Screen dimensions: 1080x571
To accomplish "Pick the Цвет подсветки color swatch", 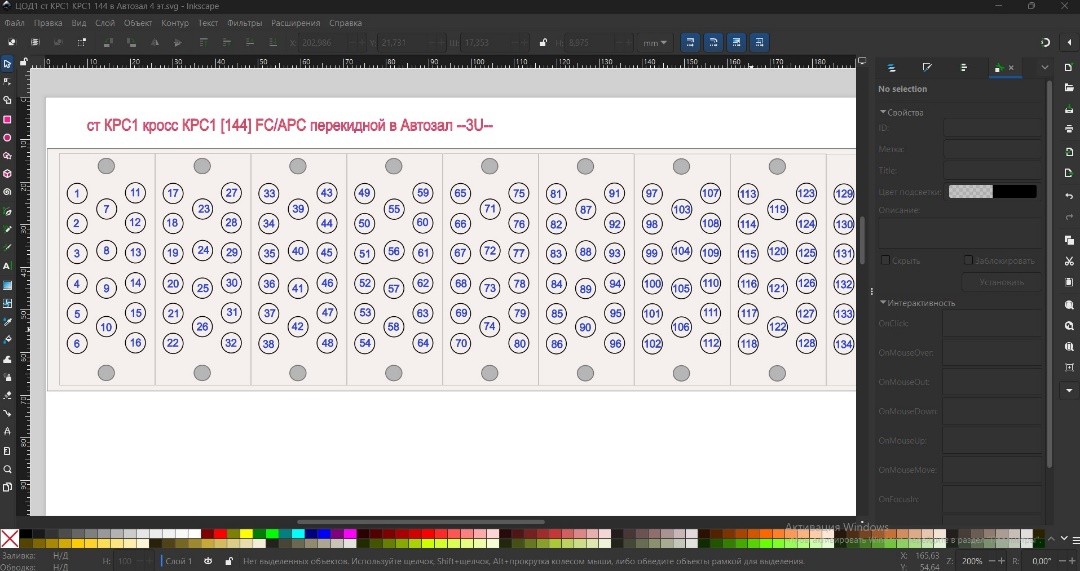I will click(x=993, y=191).
